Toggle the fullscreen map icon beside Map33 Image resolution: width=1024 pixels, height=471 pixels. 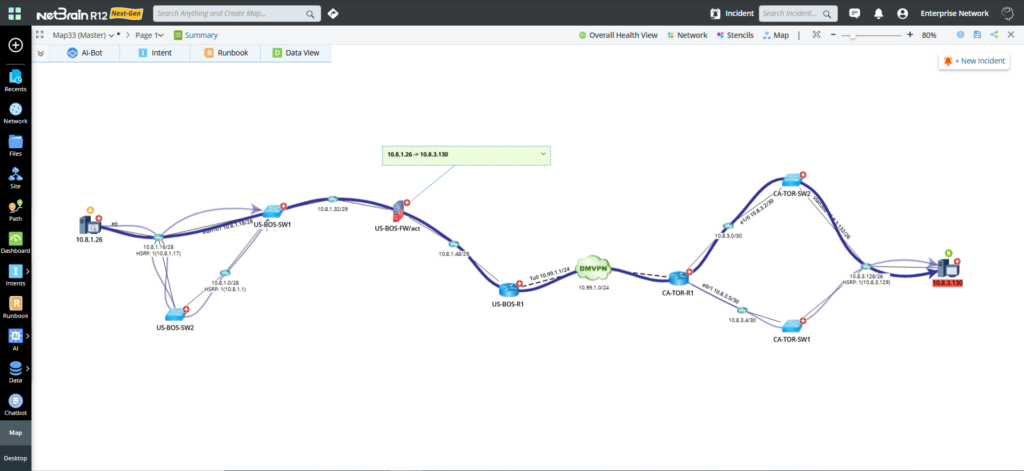pos(40,35)
